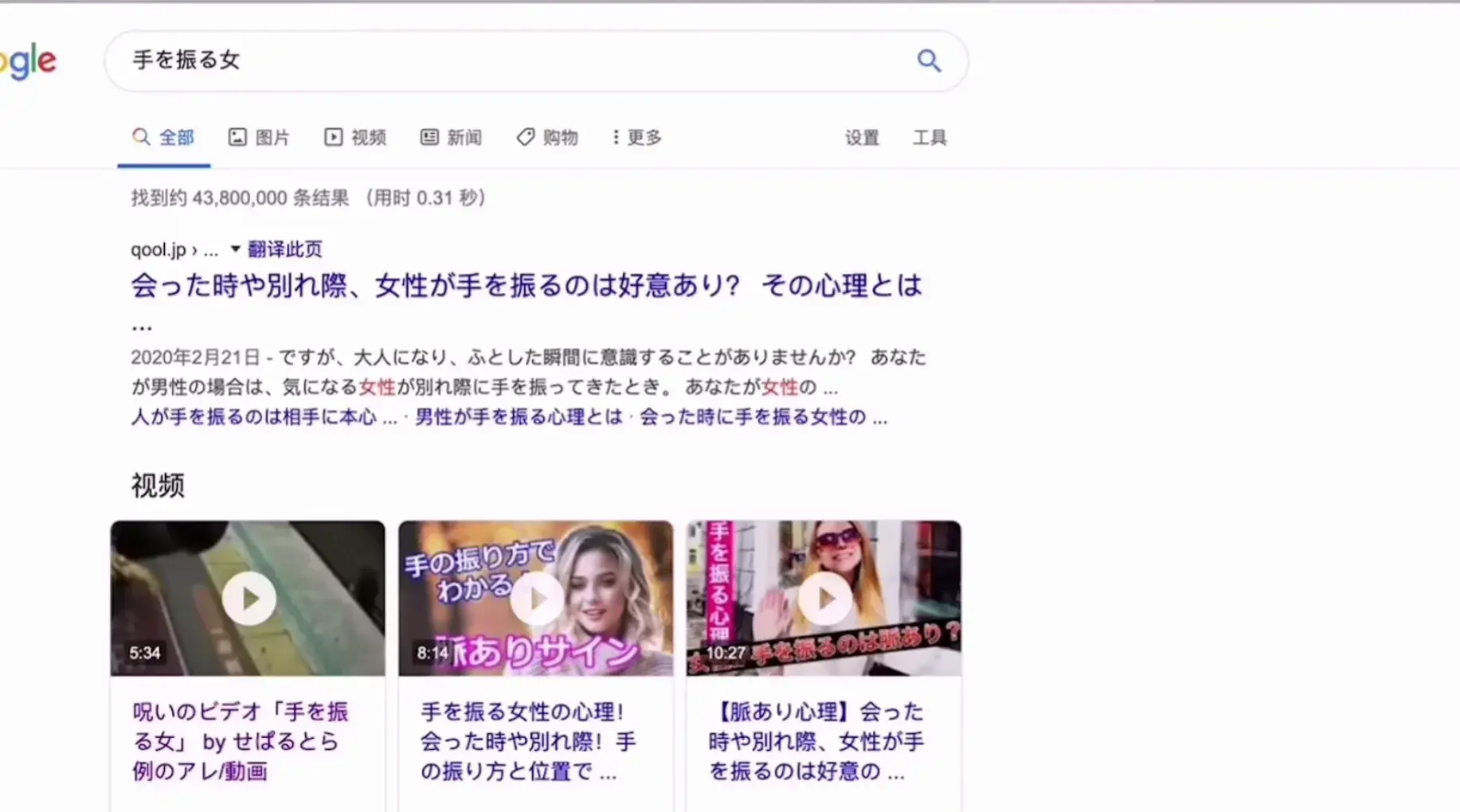The width and height of the screenshot is (1460, 812).
Task: Click the tag icon beside 购物
Action: [x=525, y=137]
